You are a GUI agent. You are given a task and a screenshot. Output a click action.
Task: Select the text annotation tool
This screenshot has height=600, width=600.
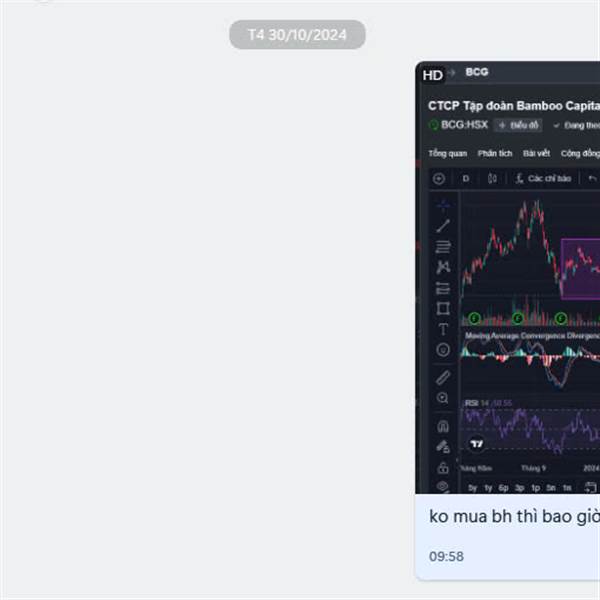pos(443,329)
